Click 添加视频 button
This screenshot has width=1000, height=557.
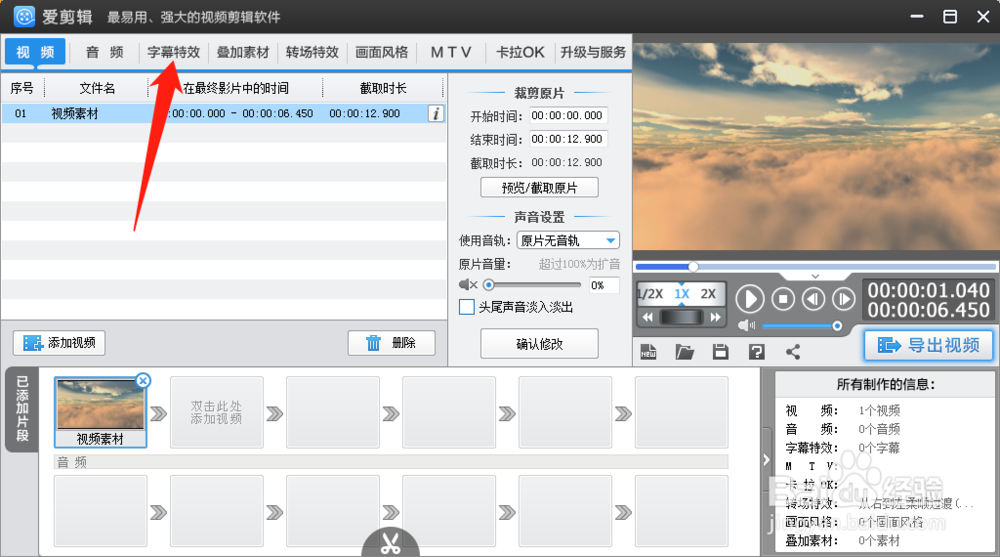click(59, 343)
